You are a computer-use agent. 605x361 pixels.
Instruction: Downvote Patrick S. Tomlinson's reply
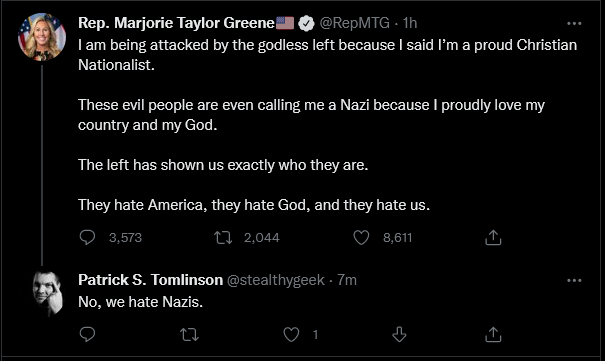pyautogui.click(x=399, y=334)
